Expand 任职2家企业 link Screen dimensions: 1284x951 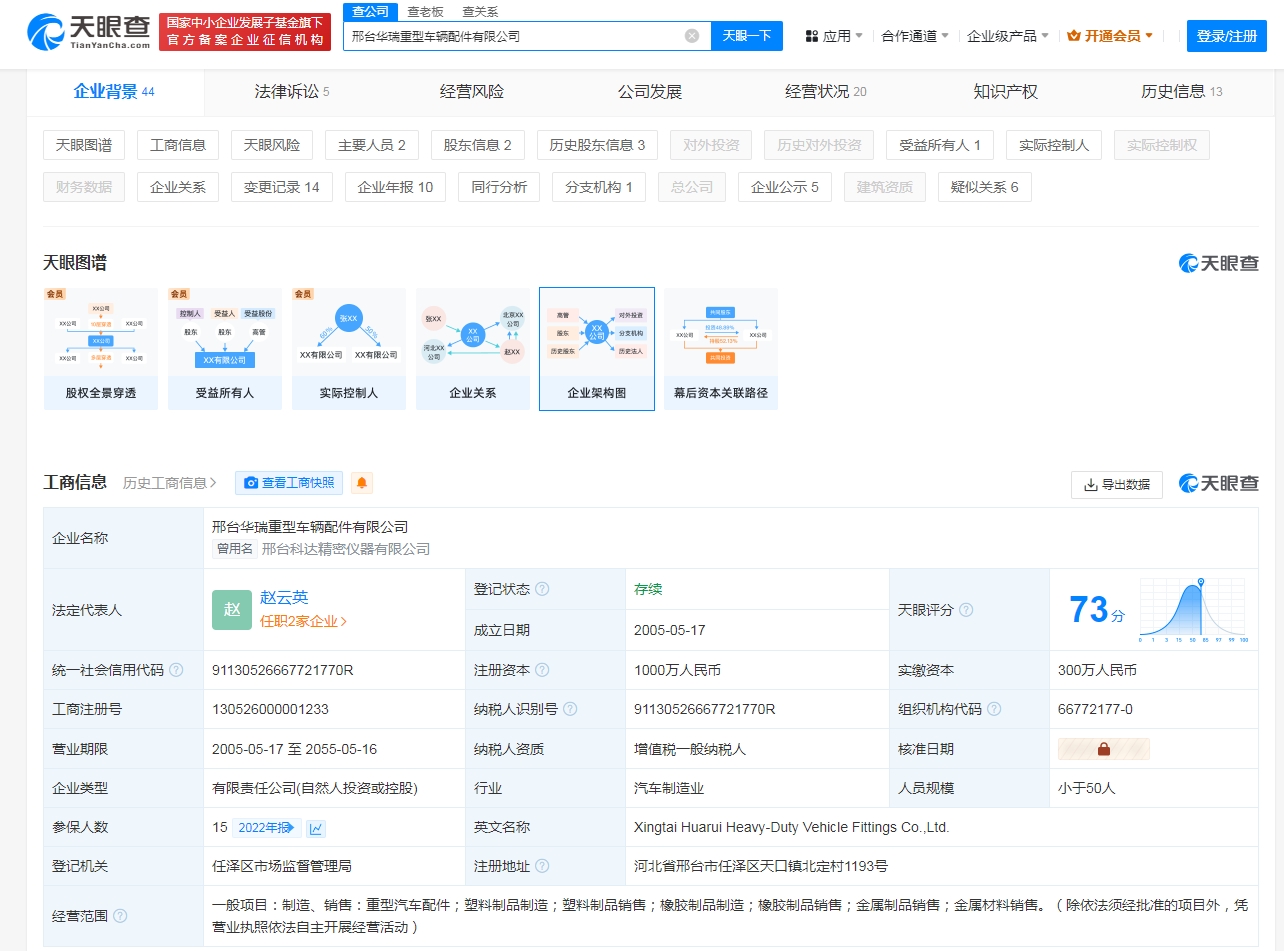tap(304, 621)
